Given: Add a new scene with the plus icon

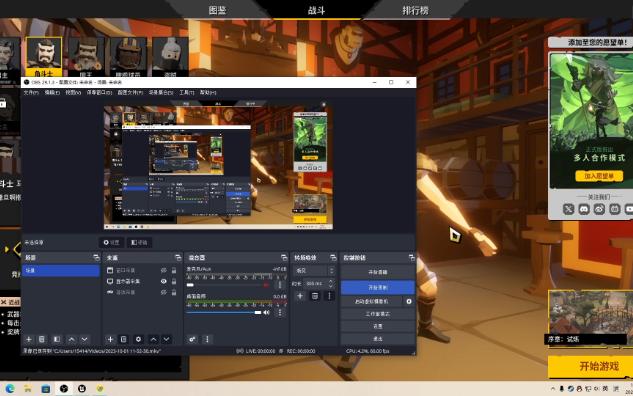Looking at the screenshot, I should coord(29,339).
